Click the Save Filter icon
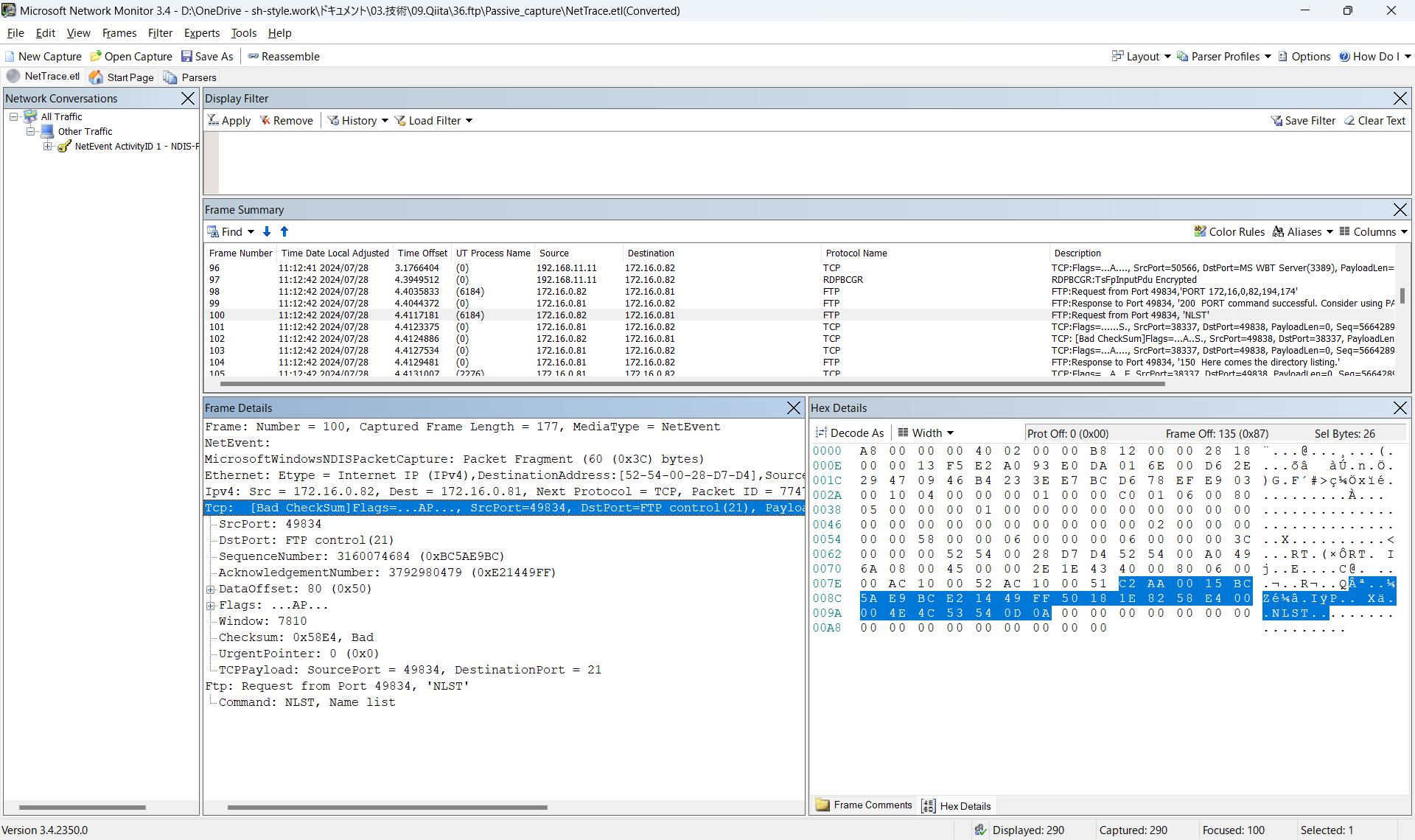The image size is (1415, 840). (1276, 121)
